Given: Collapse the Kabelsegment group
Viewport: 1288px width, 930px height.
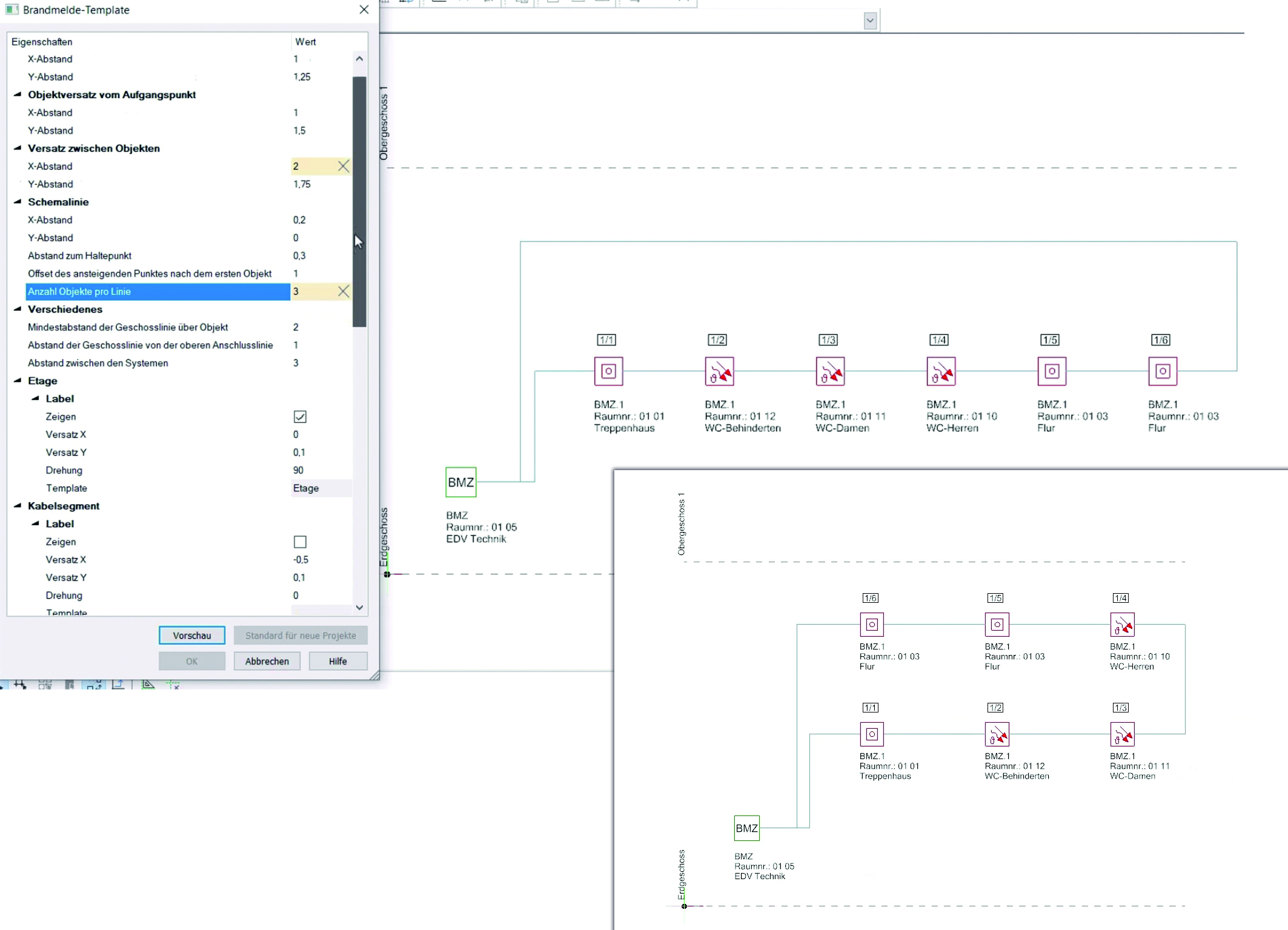Looking at the screenshot, I should [x=18, y=506].
